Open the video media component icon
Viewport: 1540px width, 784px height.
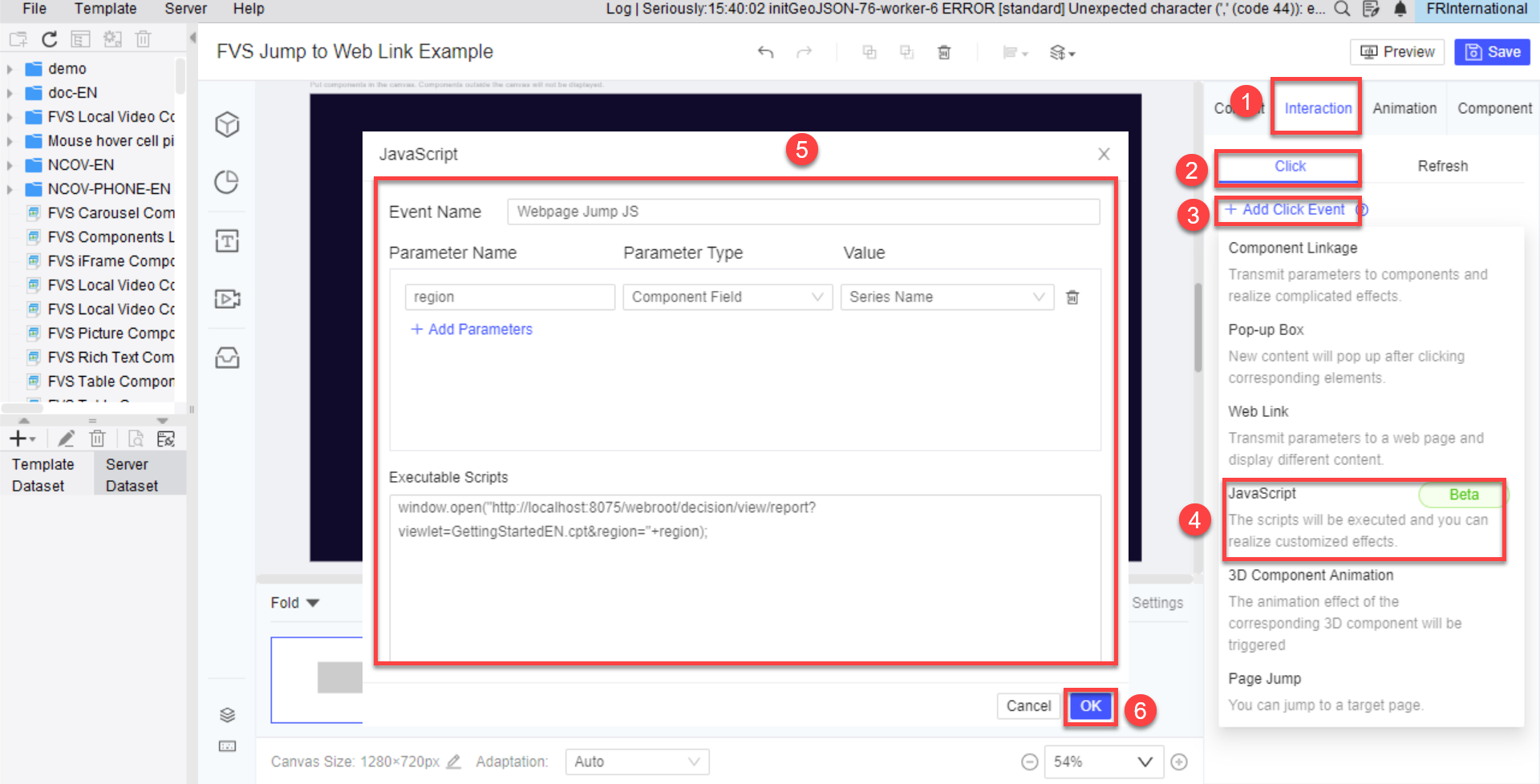[x=227, y=299]
